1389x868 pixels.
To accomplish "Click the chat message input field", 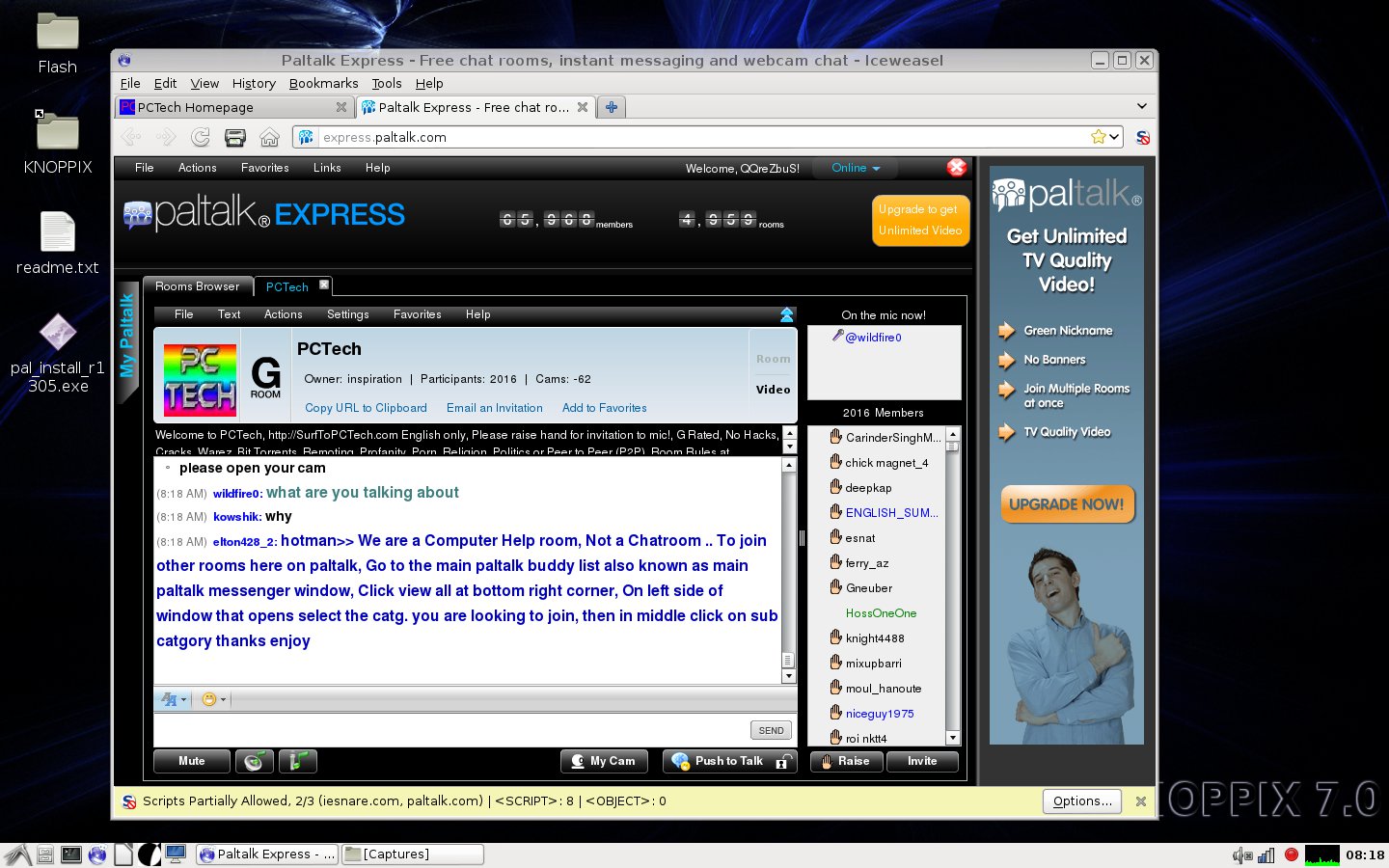I will click(x=451, y=730).
